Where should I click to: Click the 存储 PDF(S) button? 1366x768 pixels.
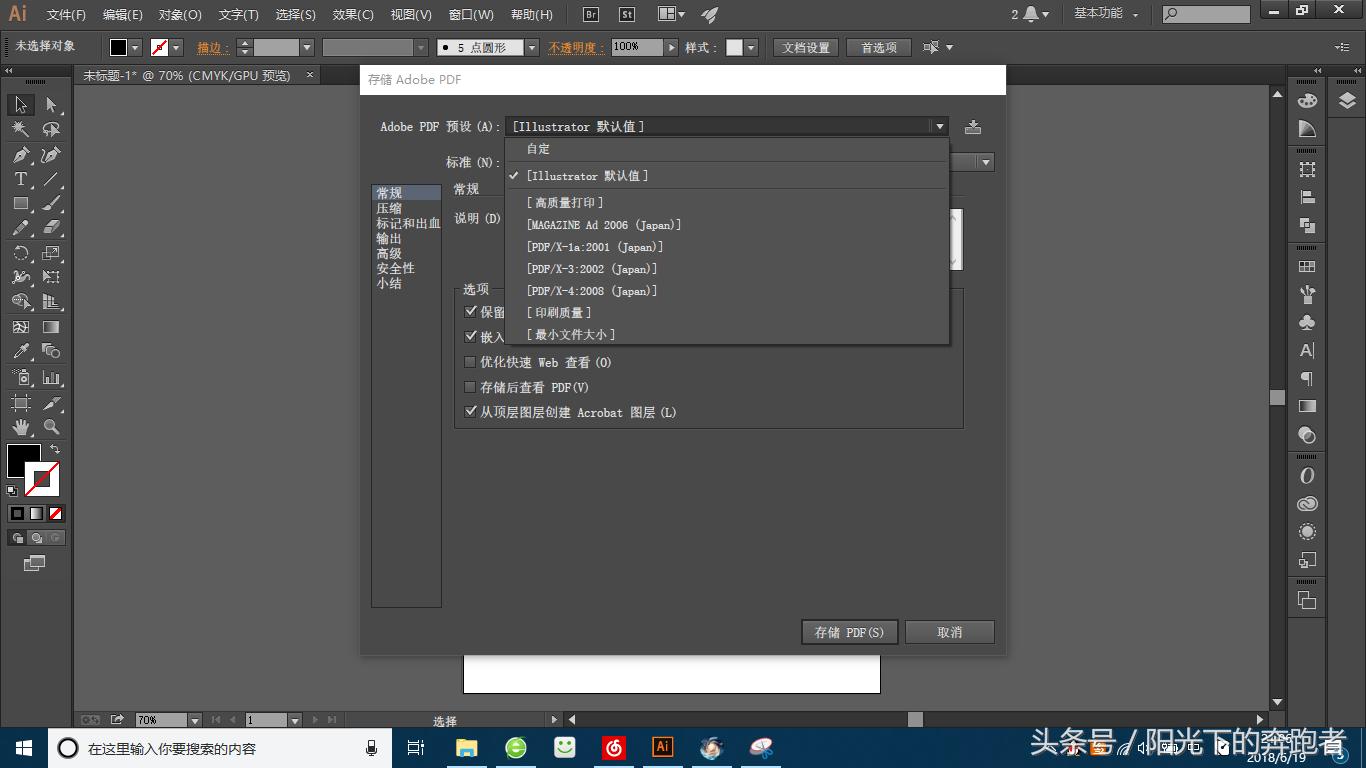(848, 632)
